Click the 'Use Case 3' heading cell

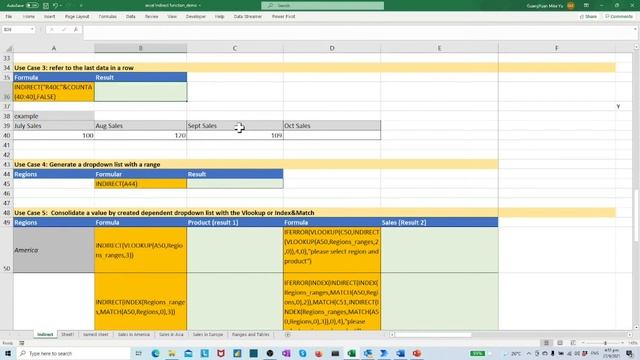point(74,68)
